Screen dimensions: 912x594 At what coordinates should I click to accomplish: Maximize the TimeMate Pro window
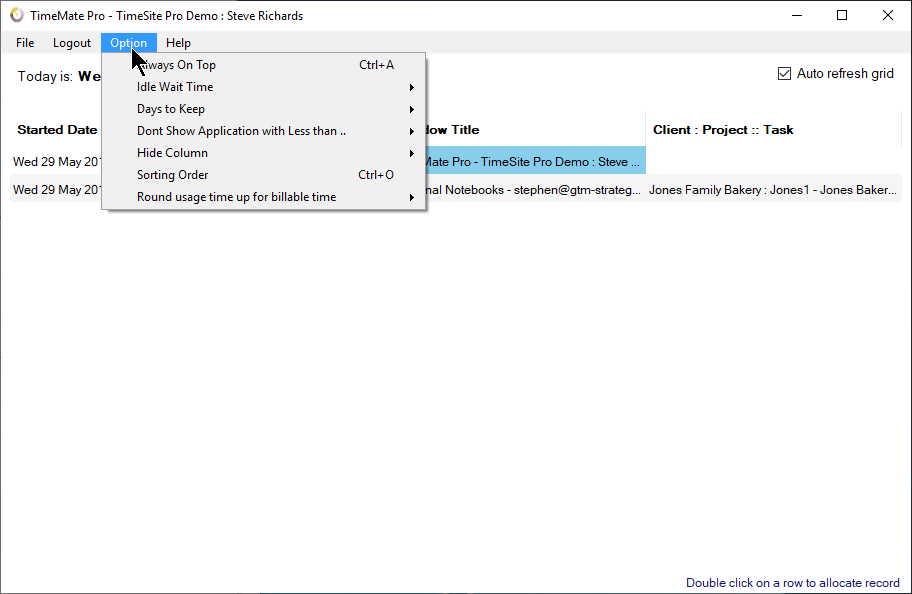coord(842,15)
